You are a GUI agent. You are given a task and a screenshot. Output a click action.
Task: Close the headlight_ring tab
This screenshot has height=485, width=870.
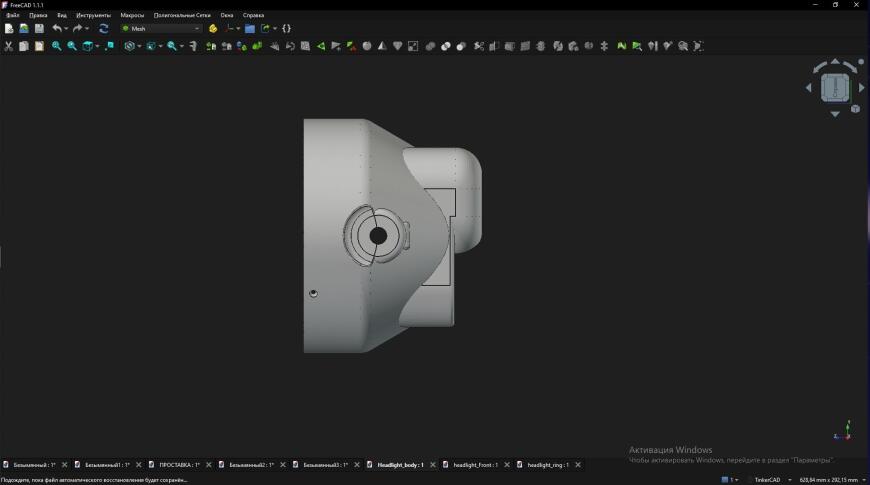pyautogui.click(x=578, y=465)
